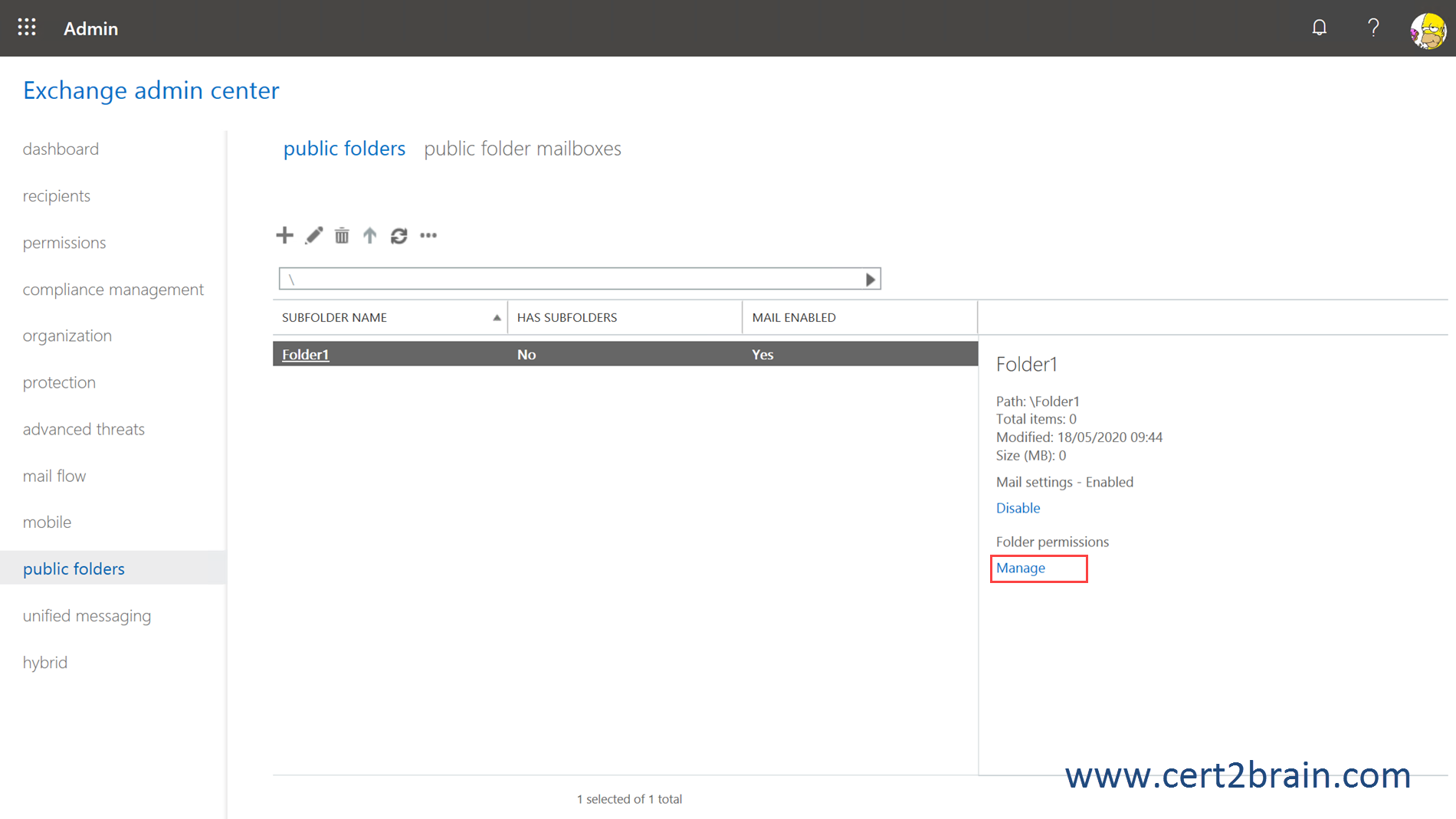Image resolution: width=1456 pixels, height=819 pixels.
Task: Open unified messaging section
Action: (87, 615)
